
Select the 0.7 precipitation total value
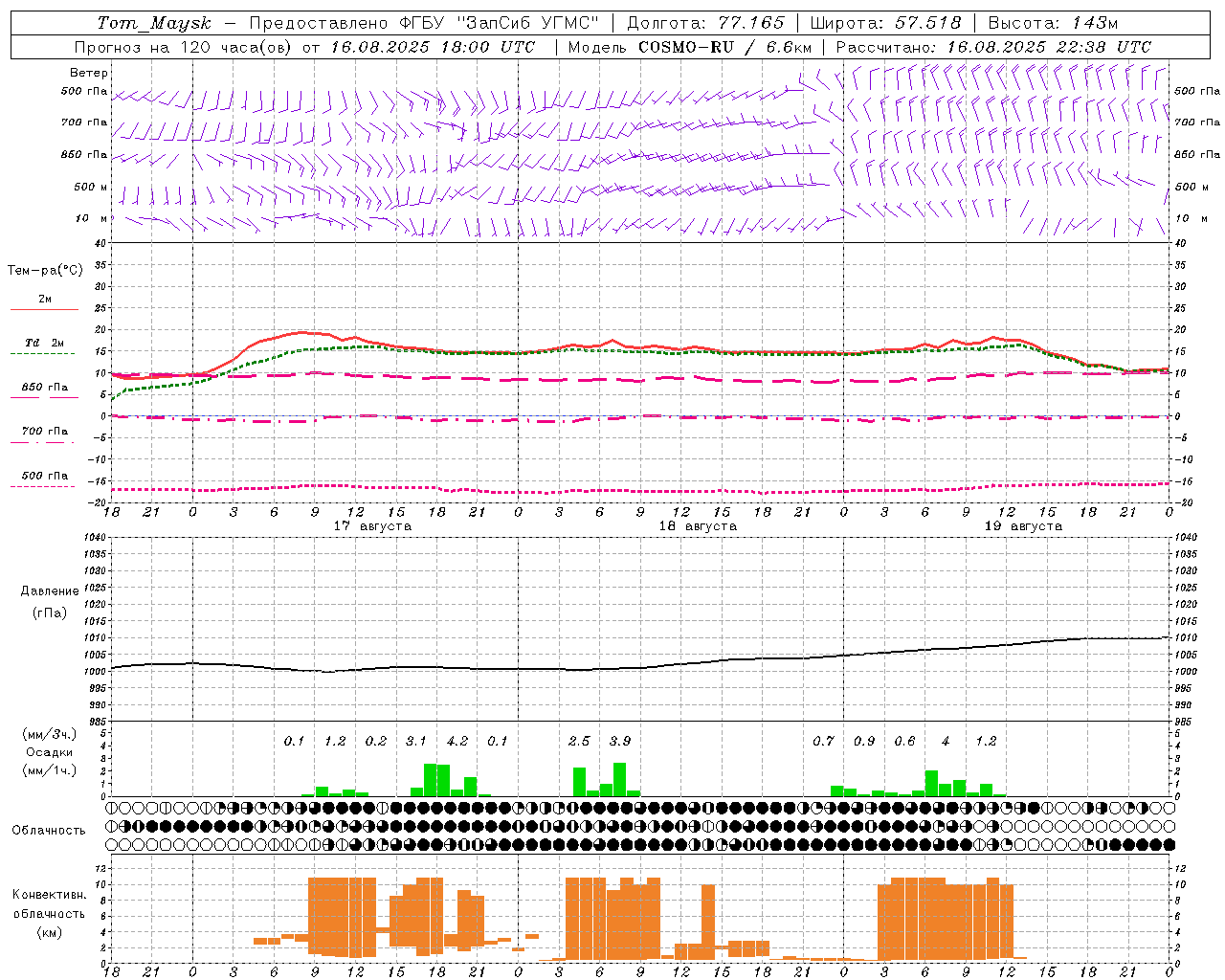(824, 741)
